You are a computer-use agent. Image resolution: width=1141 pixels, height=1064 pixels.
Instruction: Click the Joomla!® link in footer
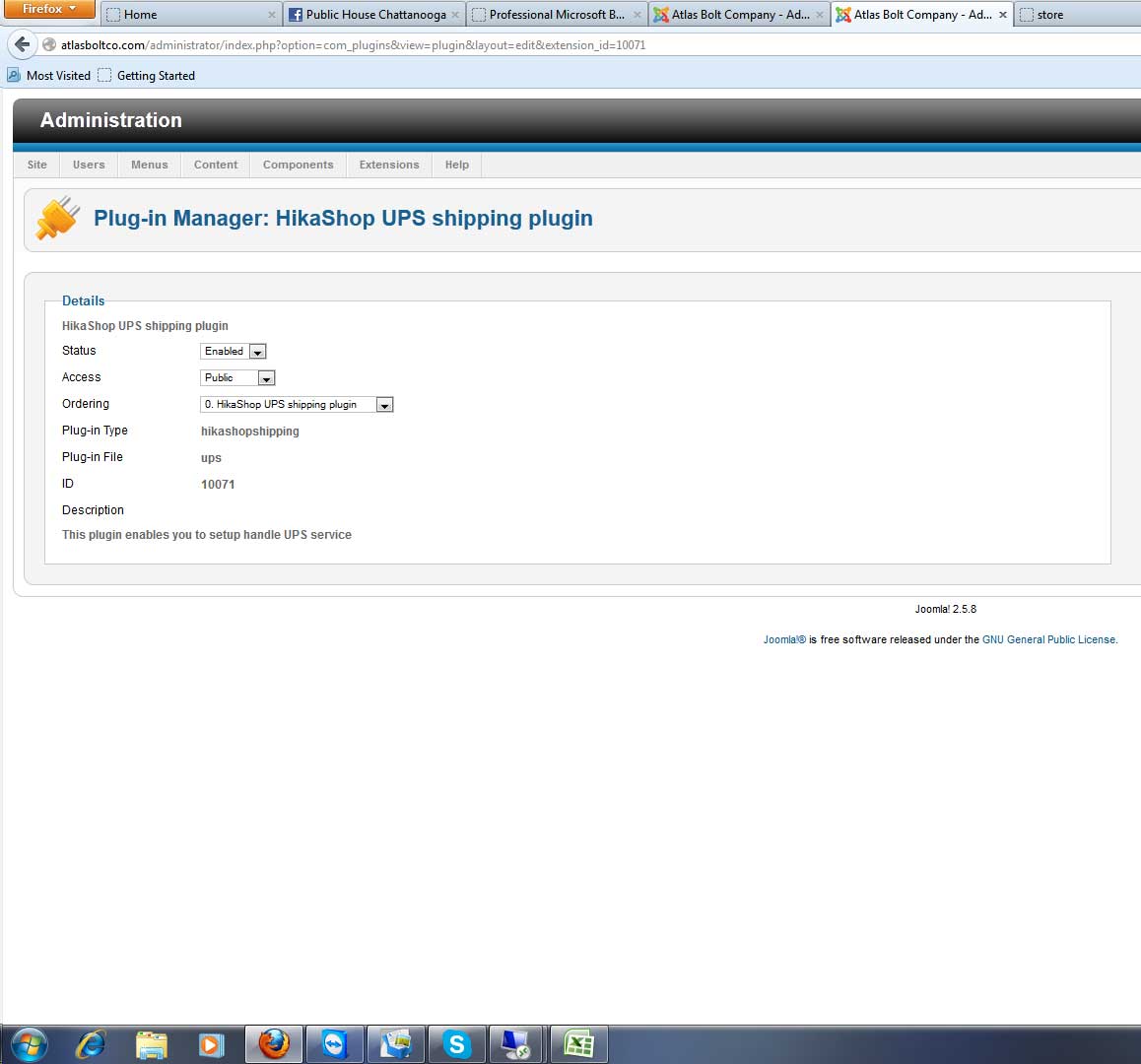coord(784,639)
